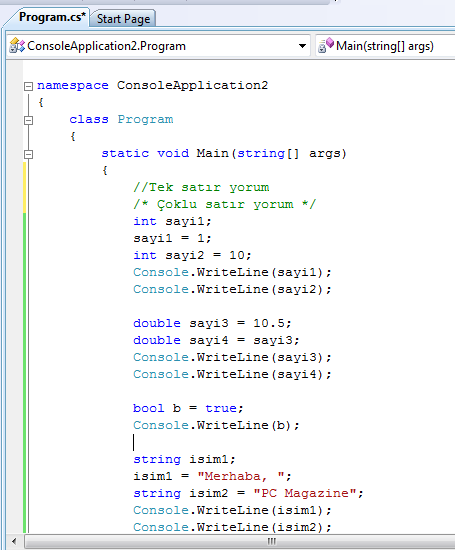The height and width of the screenshot is (550, 455).
Task: Click the comment "/* Çoklu satır yorum */"
Action: pos(225,204)
